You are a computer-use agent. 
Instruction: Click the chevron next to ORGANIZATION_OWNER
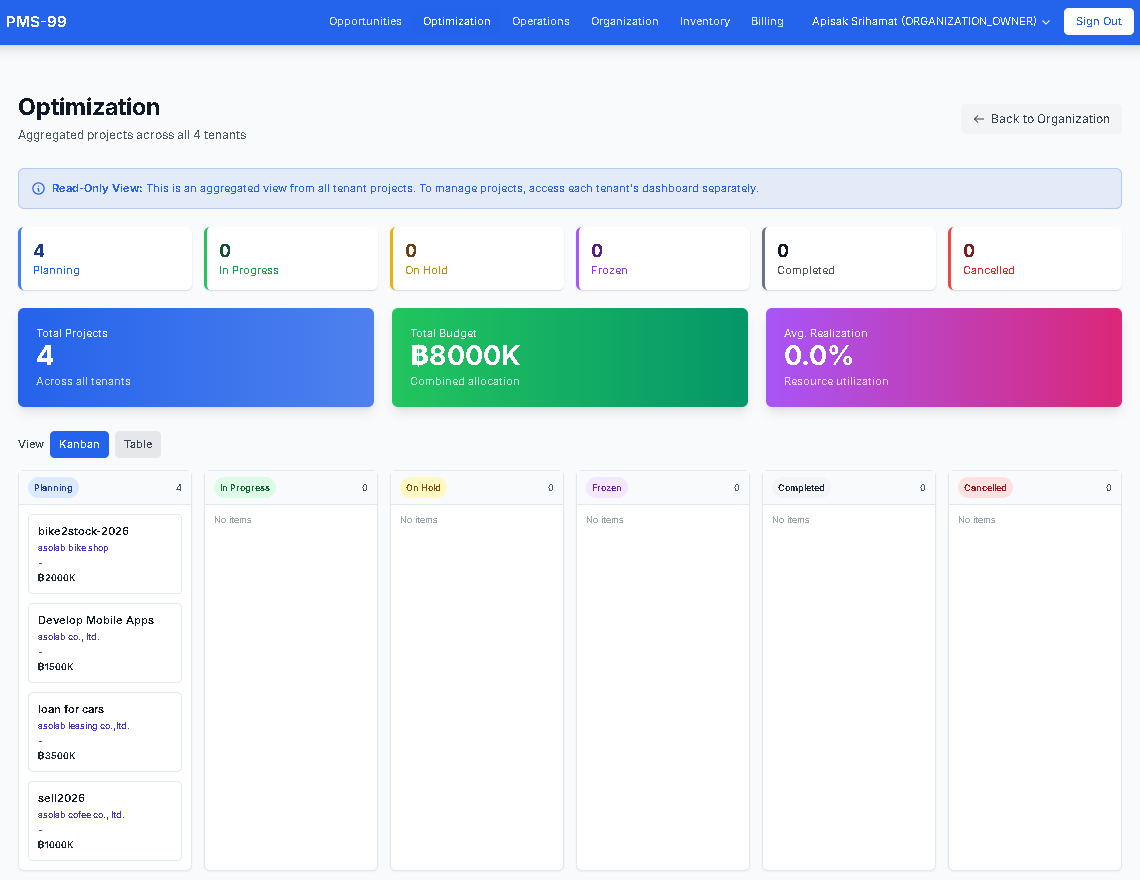click(1044, 21)
